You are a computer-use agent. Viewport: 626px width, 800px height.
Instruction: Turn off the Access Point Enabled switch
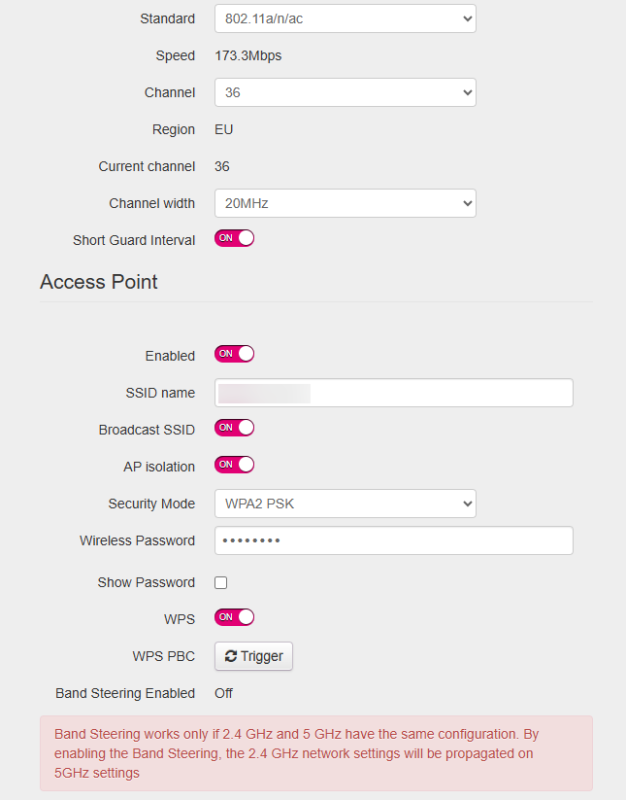click(234, 354)
